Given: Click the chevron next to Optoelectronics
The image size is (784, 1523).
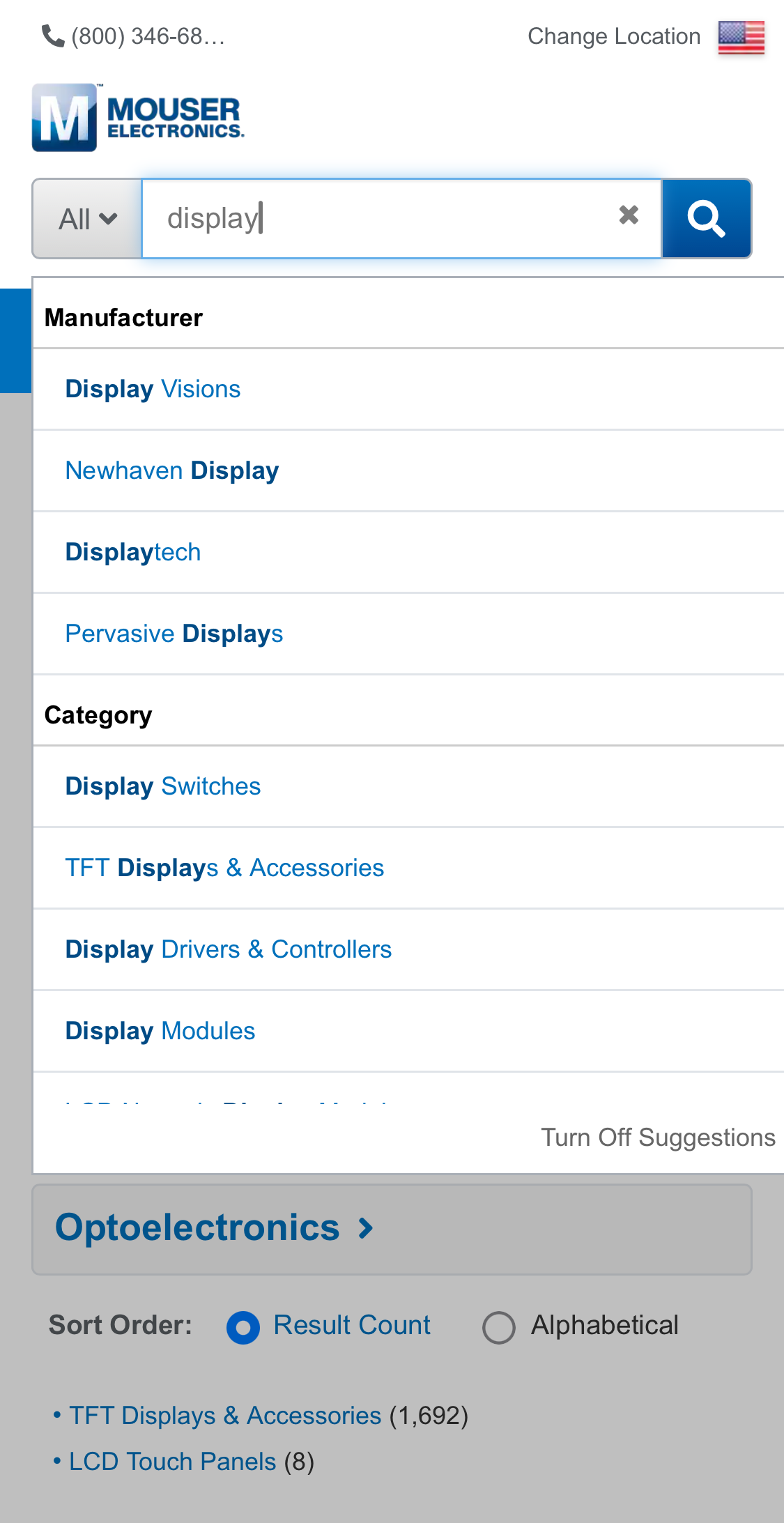Looking at the screenshot, I should click(x=365, y=1228).
